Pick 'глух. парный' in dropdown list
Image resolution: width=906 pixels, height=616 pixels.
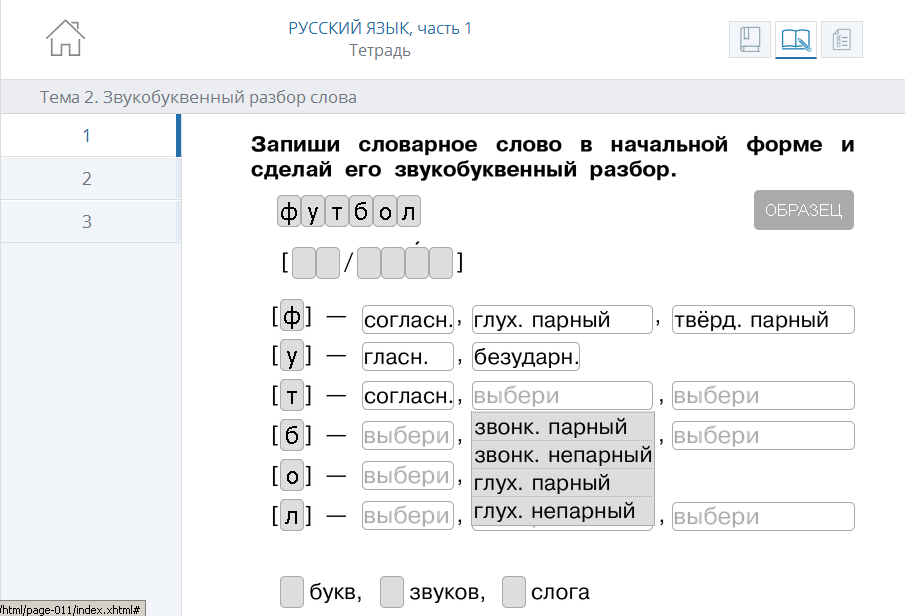(x=562, y=483)
